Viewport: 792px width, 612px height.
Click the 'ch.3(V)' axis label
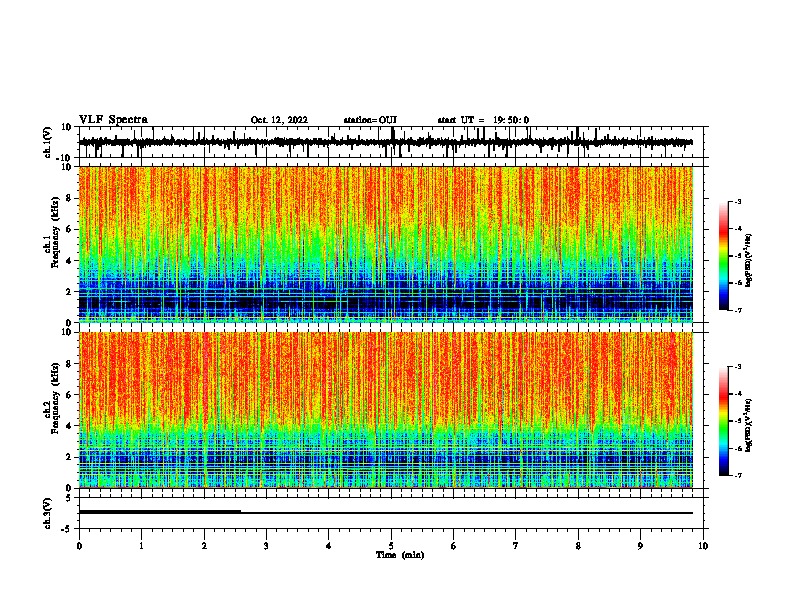tap(48, 513)
